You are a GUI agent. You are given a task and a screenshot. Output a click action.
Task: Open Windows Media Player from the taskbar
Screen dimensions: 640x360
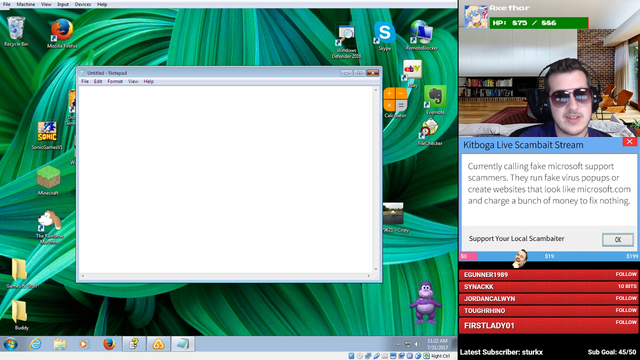click(84, 344)
